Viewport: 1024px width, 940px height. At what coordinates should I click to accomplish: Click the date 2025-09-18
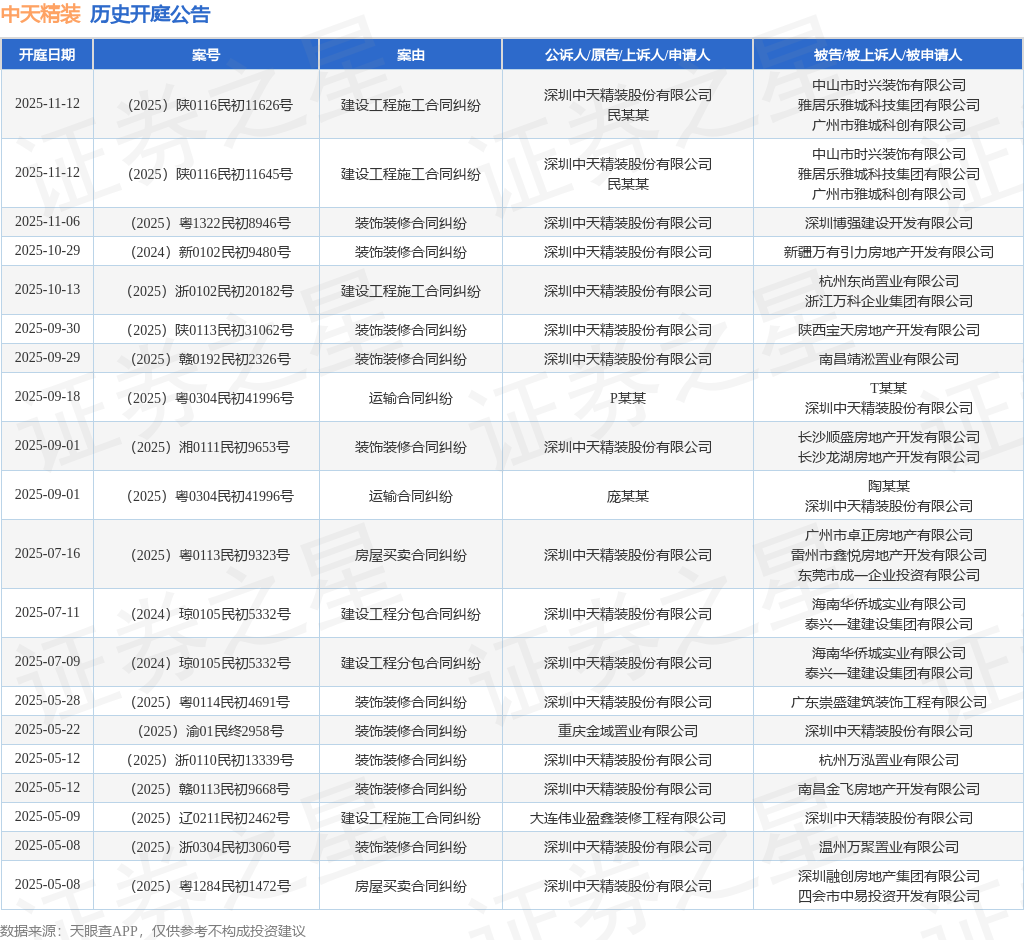click(x=47, y=397)
